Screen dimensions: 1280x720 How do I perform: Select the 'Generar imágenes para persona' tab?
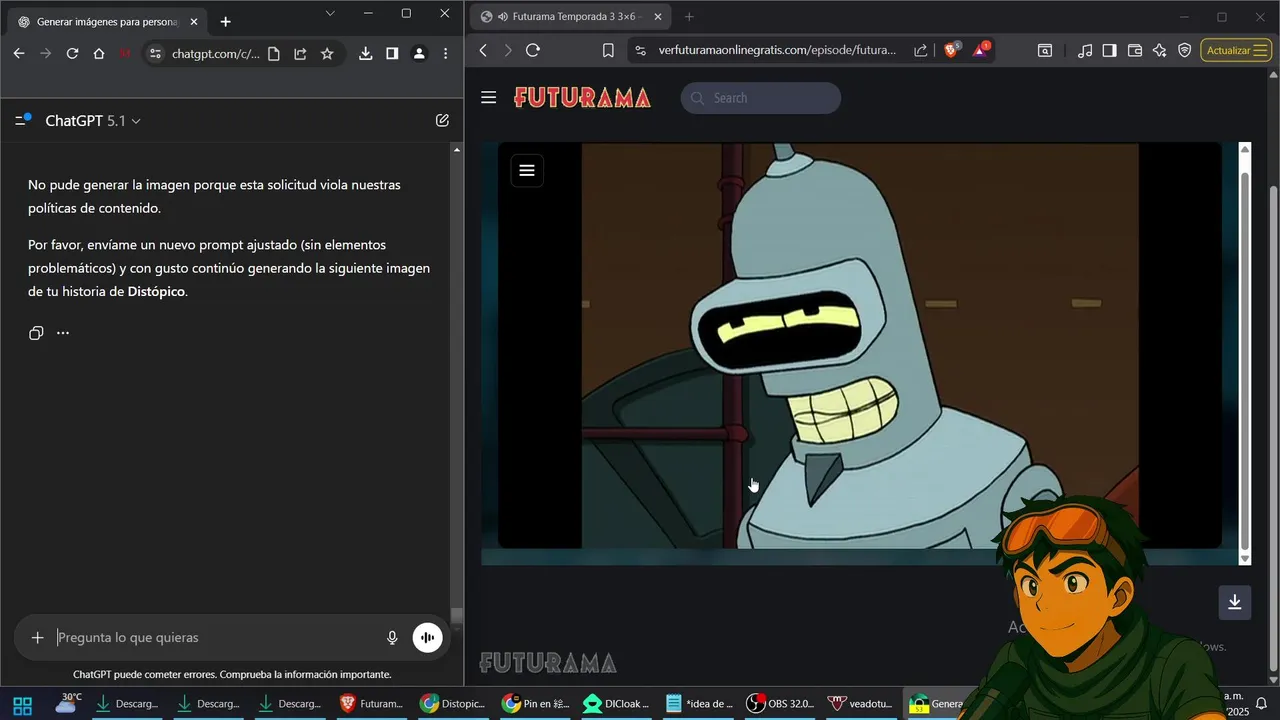click(x=105, y=22)
